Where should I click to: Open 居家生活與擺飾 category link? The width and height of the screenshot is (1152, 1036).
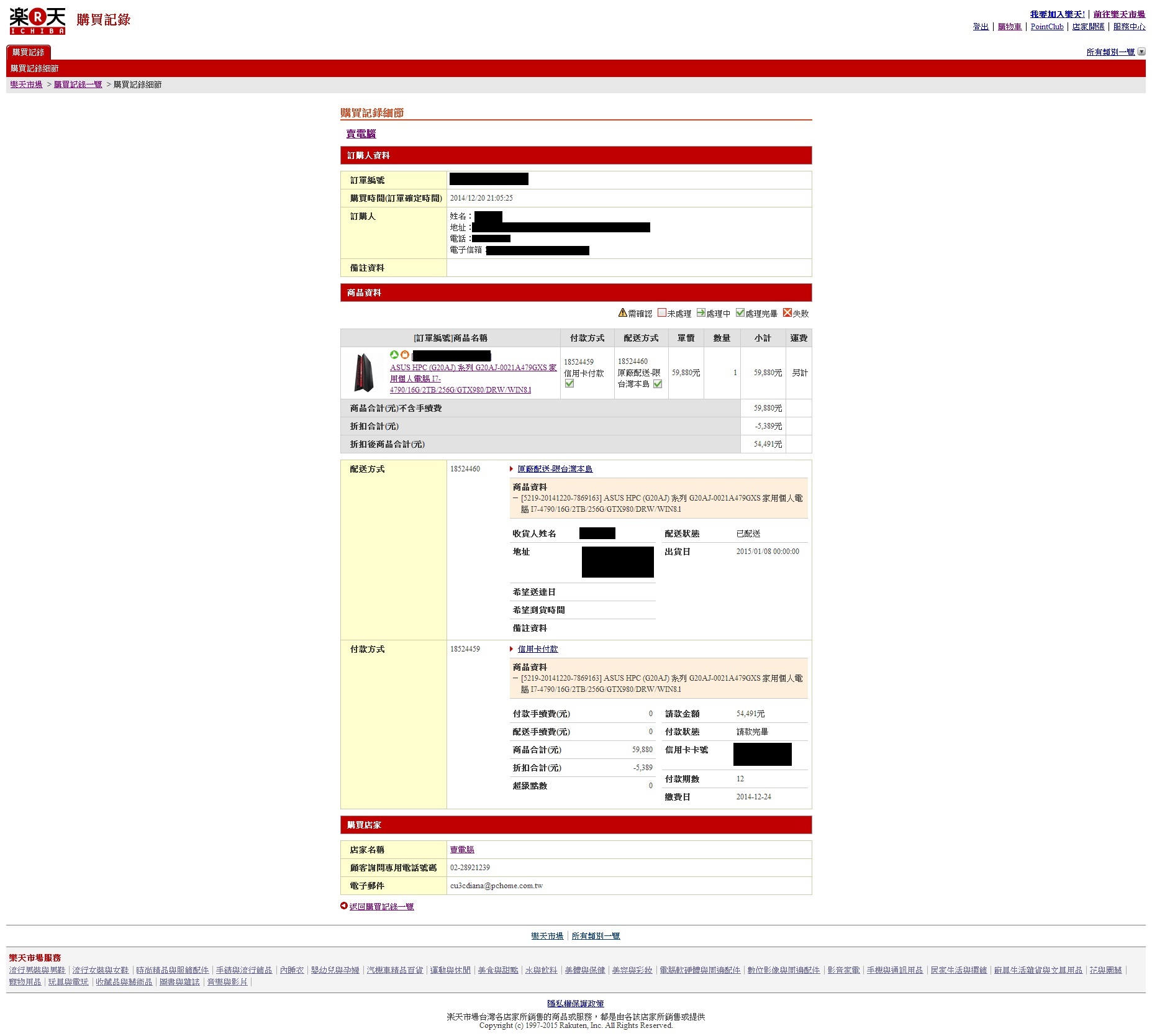[959, 970]
